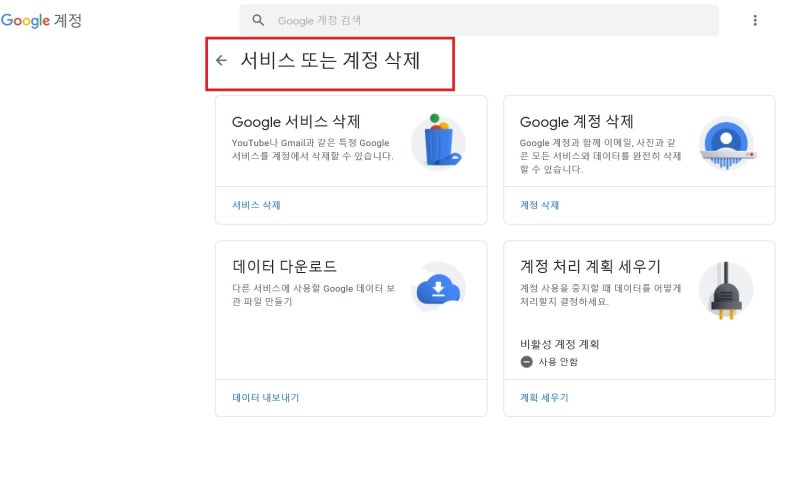
Task: Click the cloud download illustration
Action: tap(438, 287)
